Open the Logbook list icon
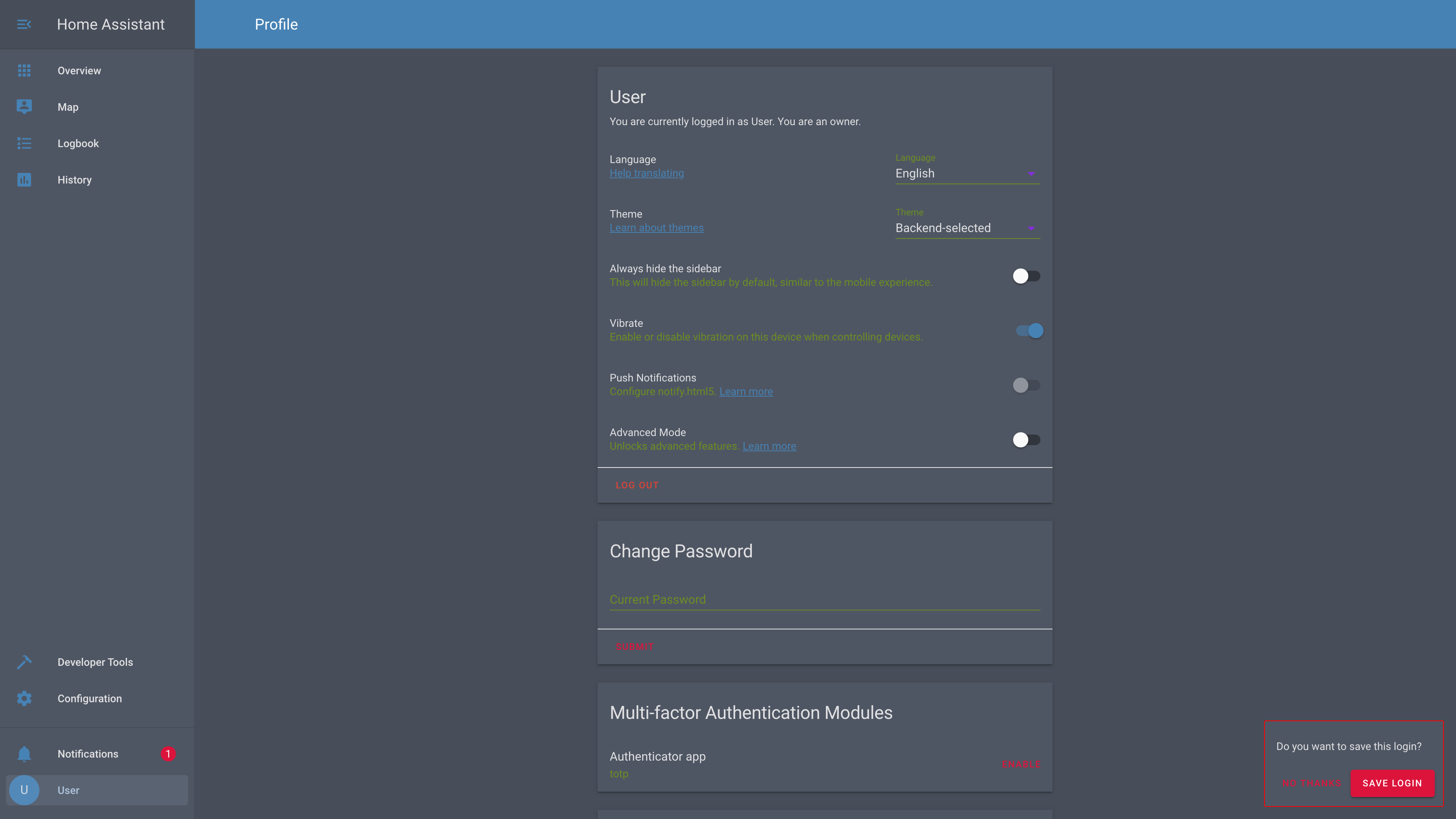Screen dimensions: 1456x819 pyautogui.click(x=24, y=144)
